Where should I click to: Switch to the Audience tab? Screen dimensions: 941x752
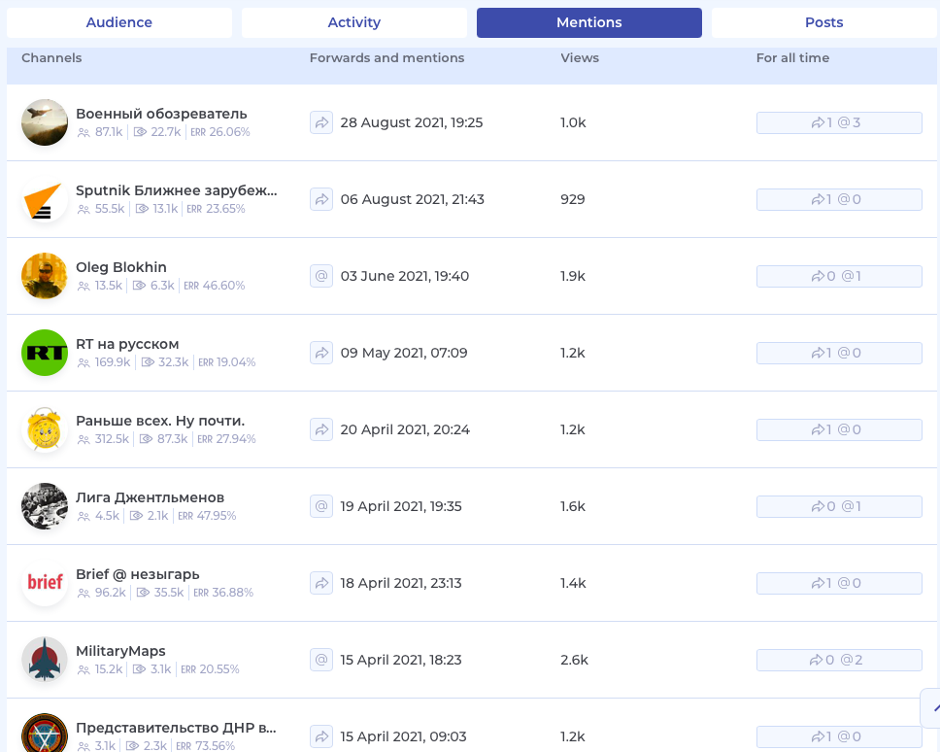[x=119, y=22]
